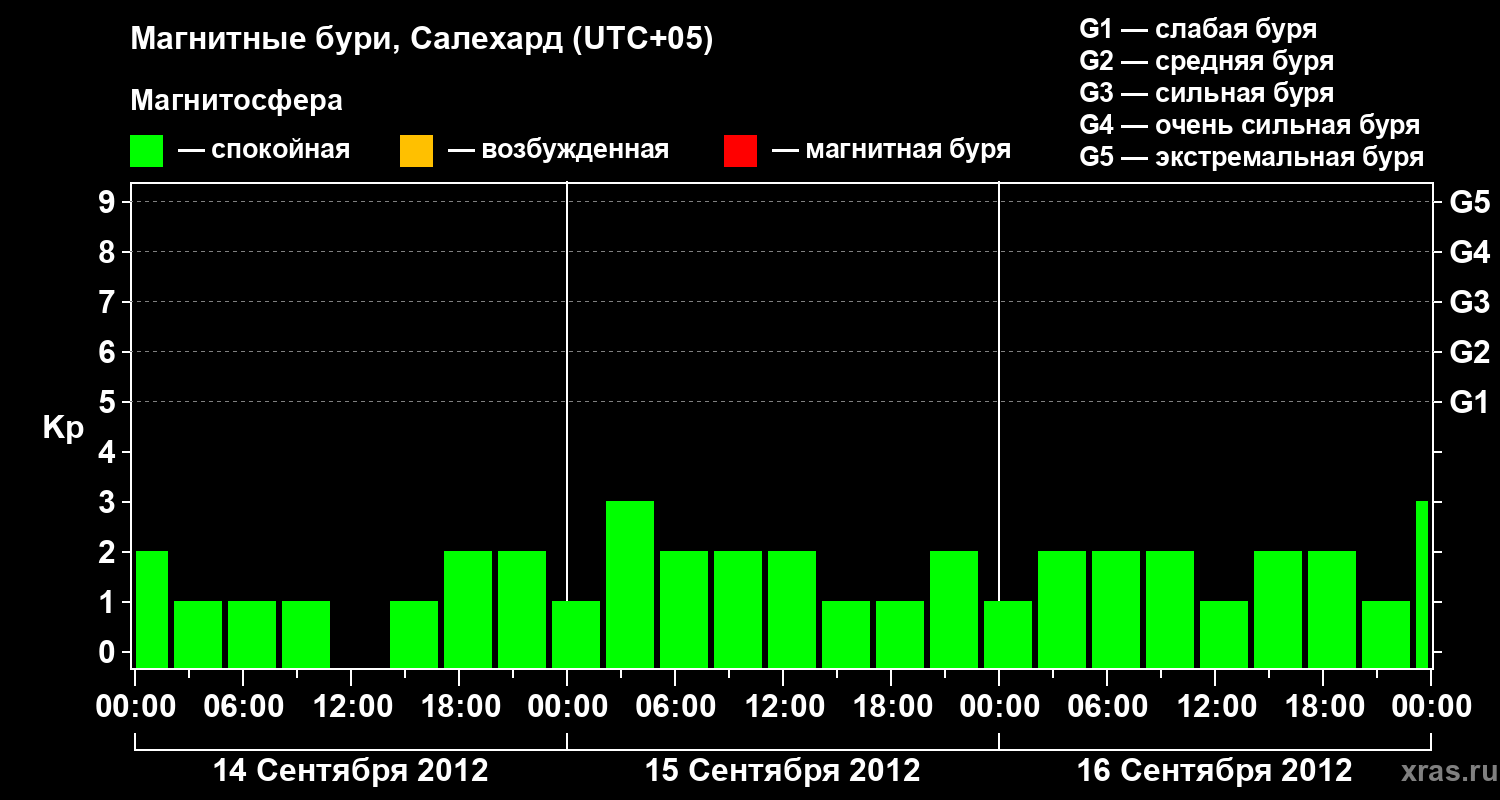This screenshot has height=800, width=1500.
Task: Click the '14 Сентября 2012' date label
Action: click(351, 771)
